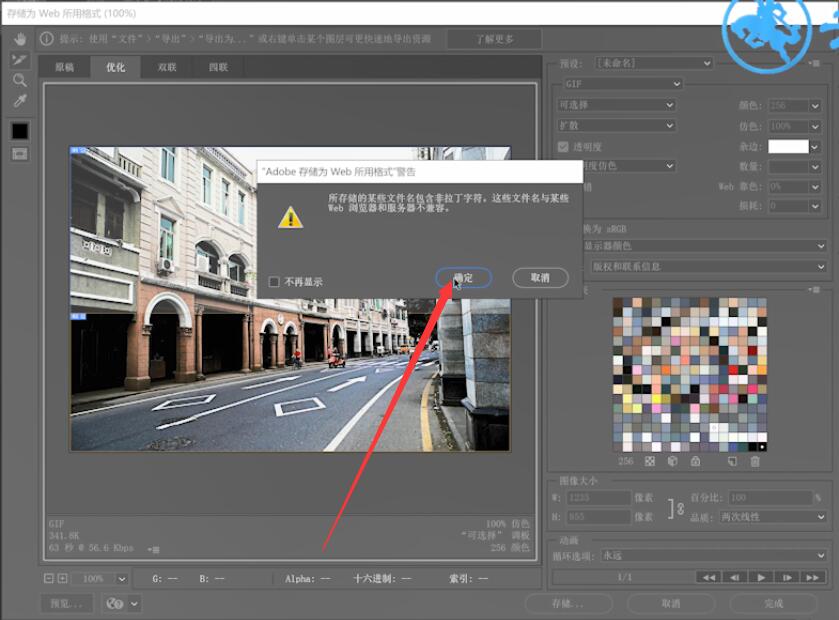The width and height of the screenshot is (839, 620).
Task: Select the Zoom tool in left toolbar
Action: (20, 80)
